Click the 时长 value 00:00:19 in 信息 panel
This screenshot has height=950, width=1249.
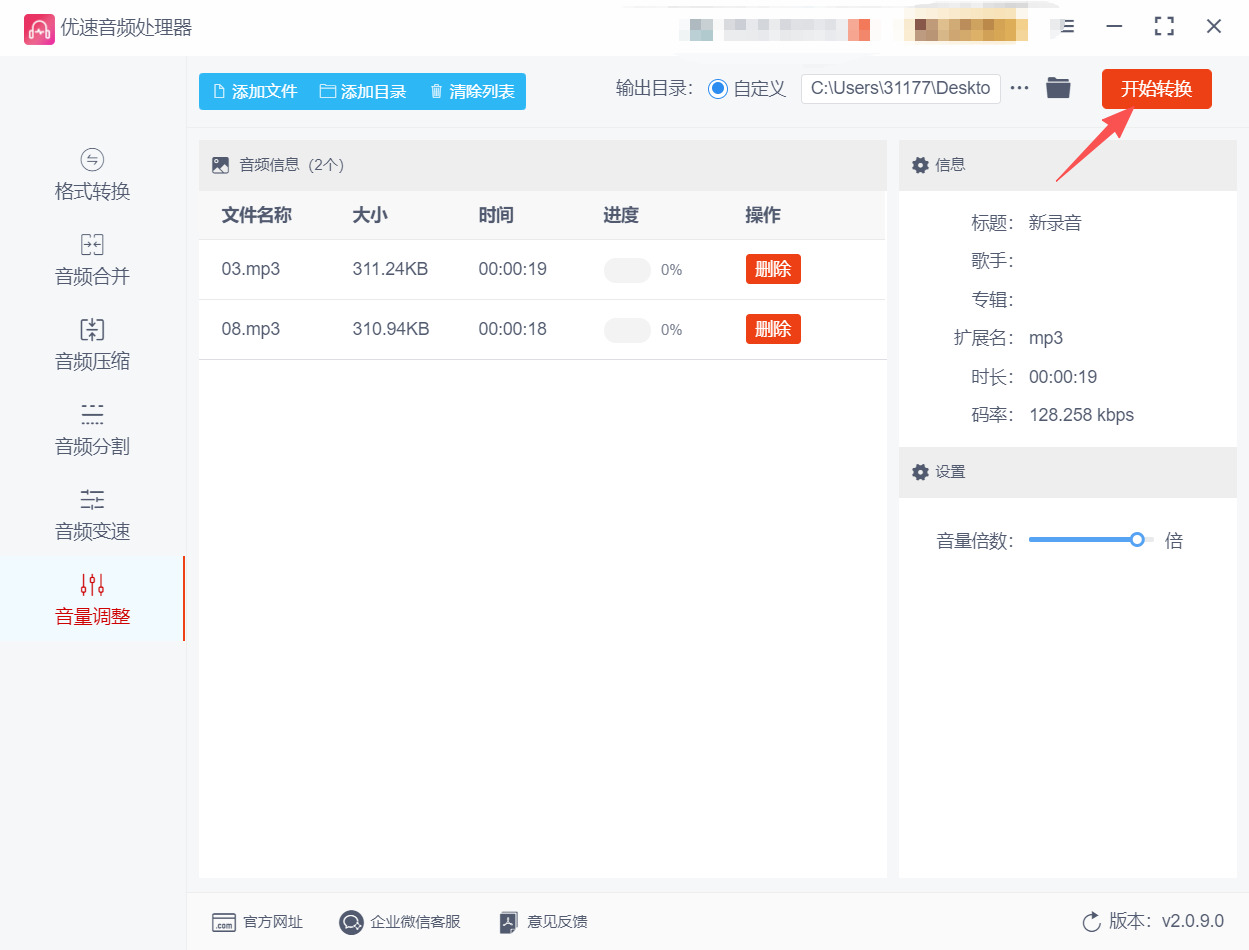pos(1063,377)
